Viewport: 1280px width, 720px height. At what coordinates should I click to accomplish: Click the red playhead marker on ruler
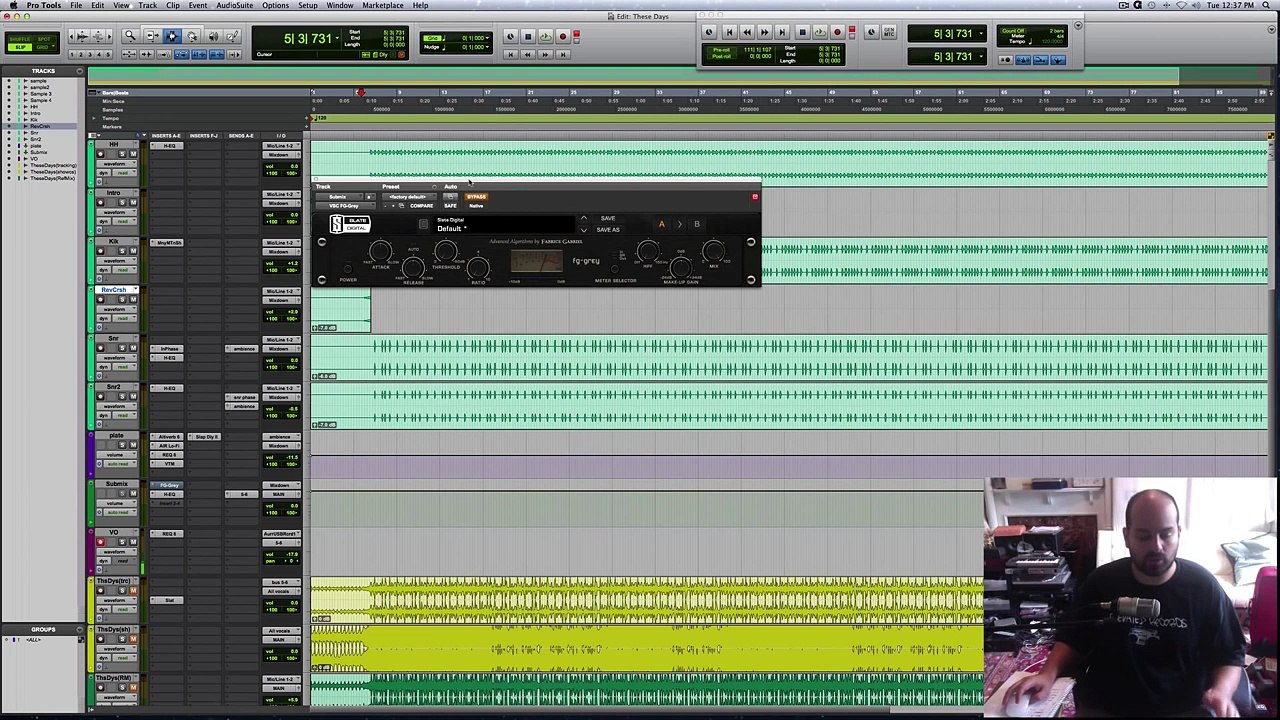[x=360, y=93]
